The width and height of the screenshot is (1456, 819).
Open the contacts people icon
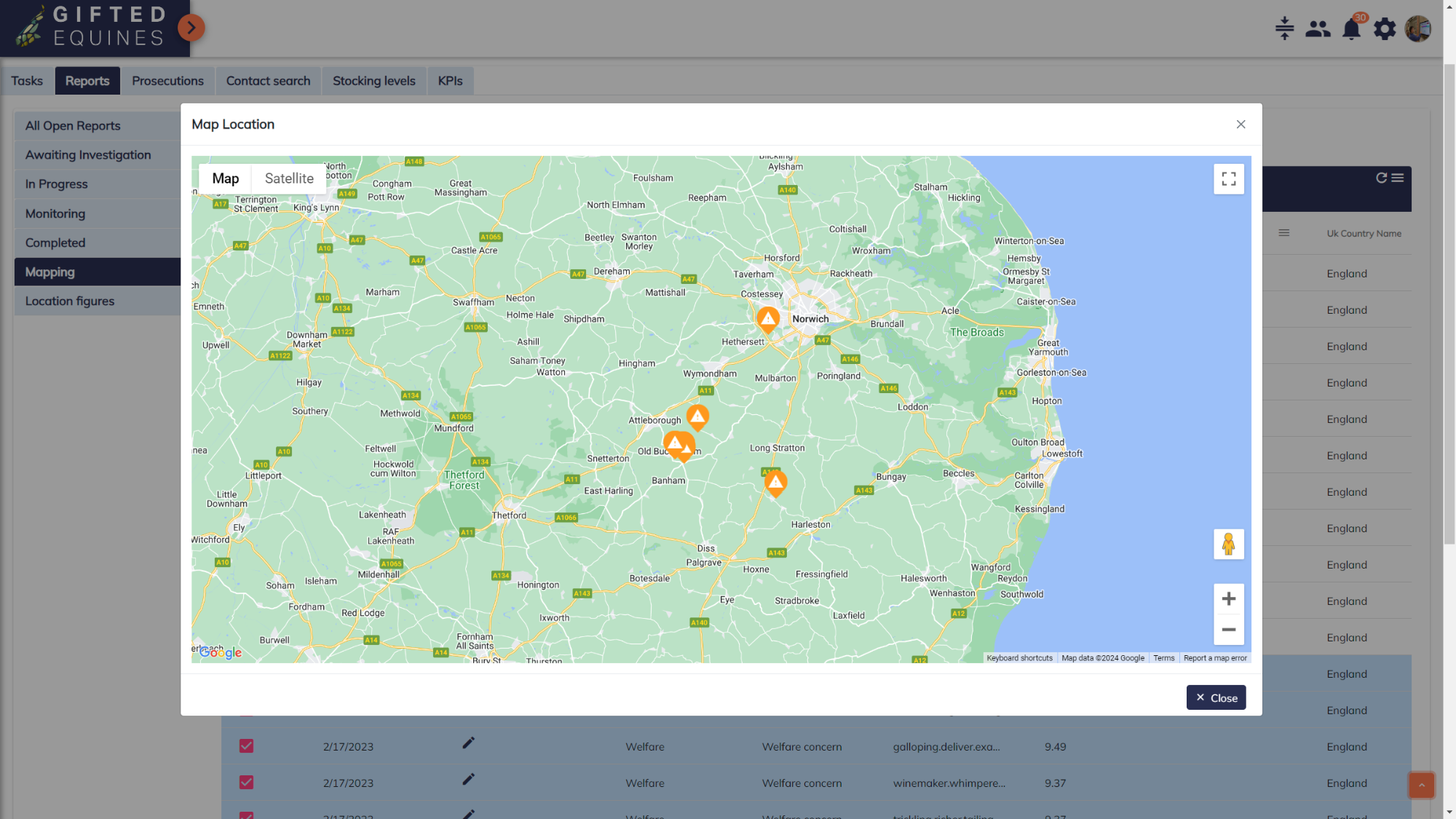point(1318,28)
